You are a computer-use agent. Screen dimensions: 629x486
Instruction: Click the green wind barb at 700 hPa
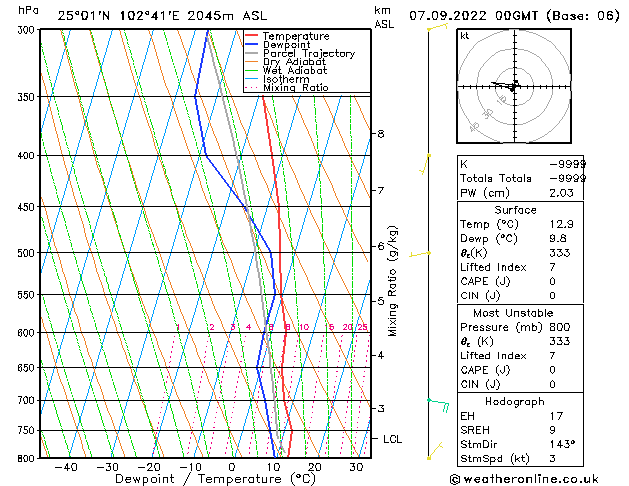tap(438, 405)
